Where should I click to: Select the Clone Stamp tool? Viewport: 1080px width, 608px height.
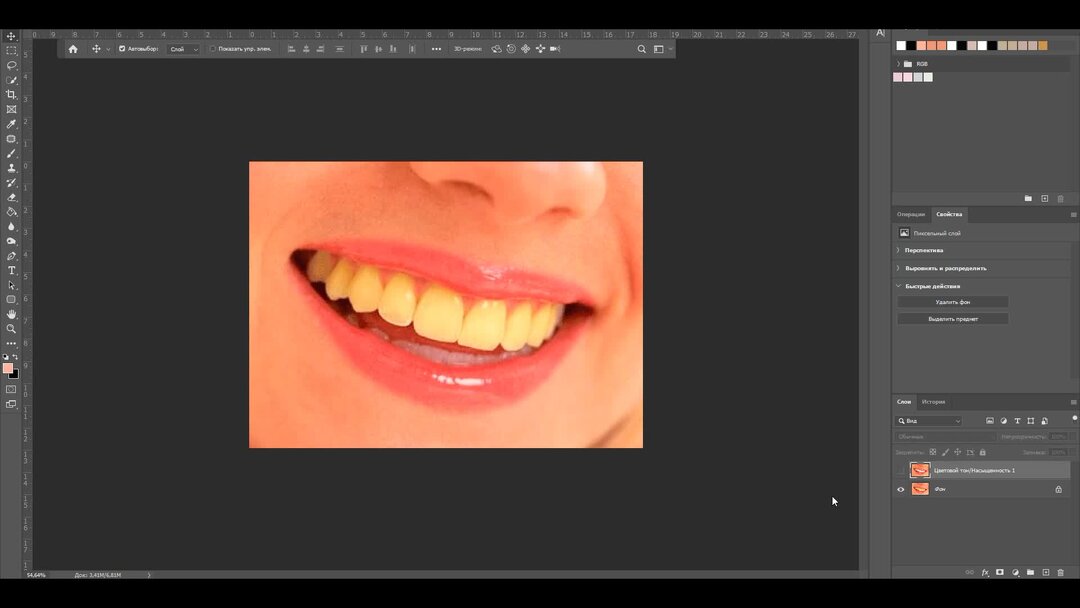point(11,168)
